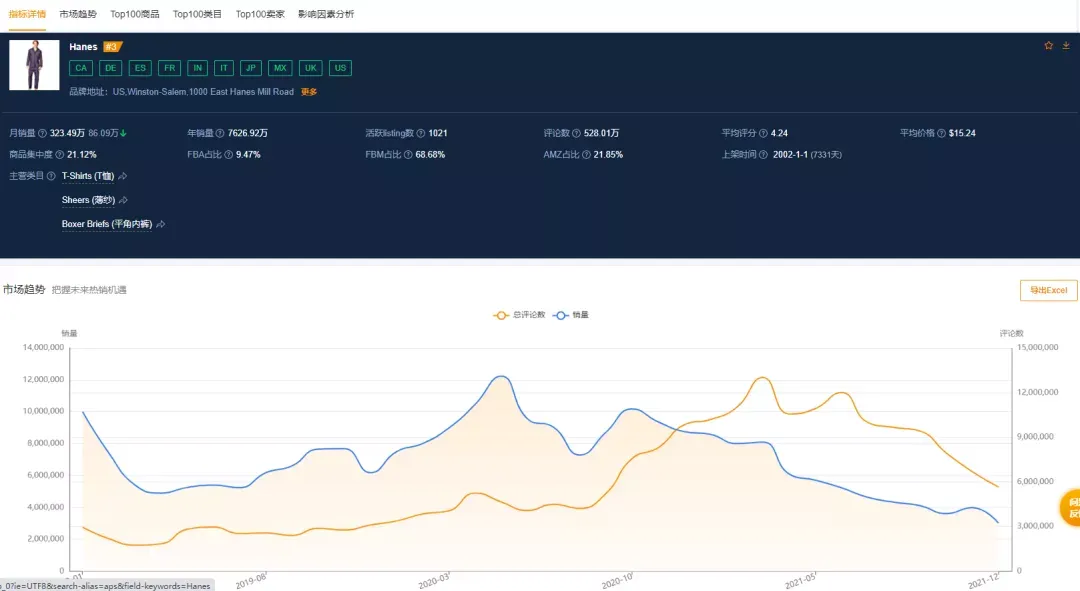The height and width of the screenshot is (591, 1080).
Task: Click the Hanes product thumbnail image
Action: coord(34,65)
